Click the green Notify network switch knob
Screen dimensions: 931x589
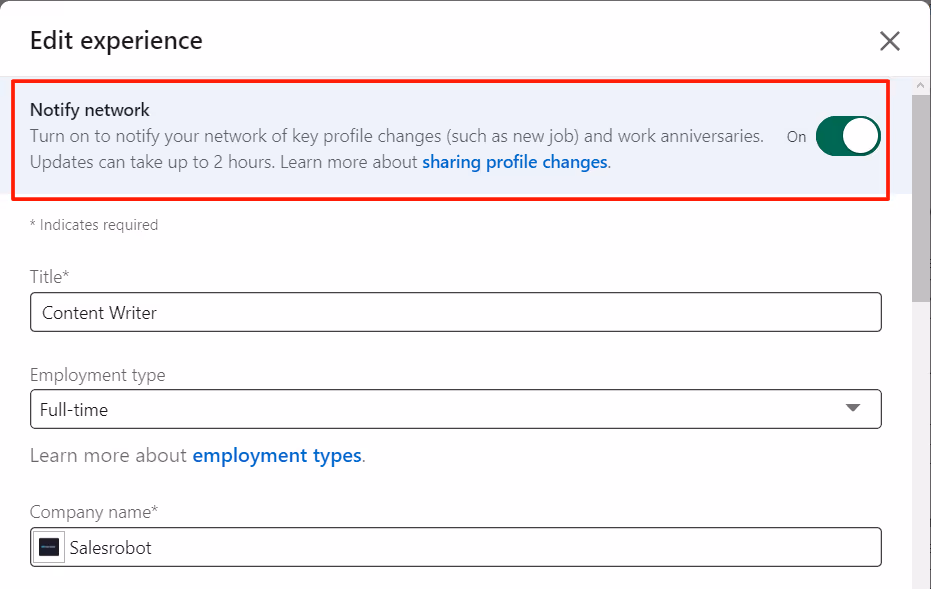click(862, 136)
